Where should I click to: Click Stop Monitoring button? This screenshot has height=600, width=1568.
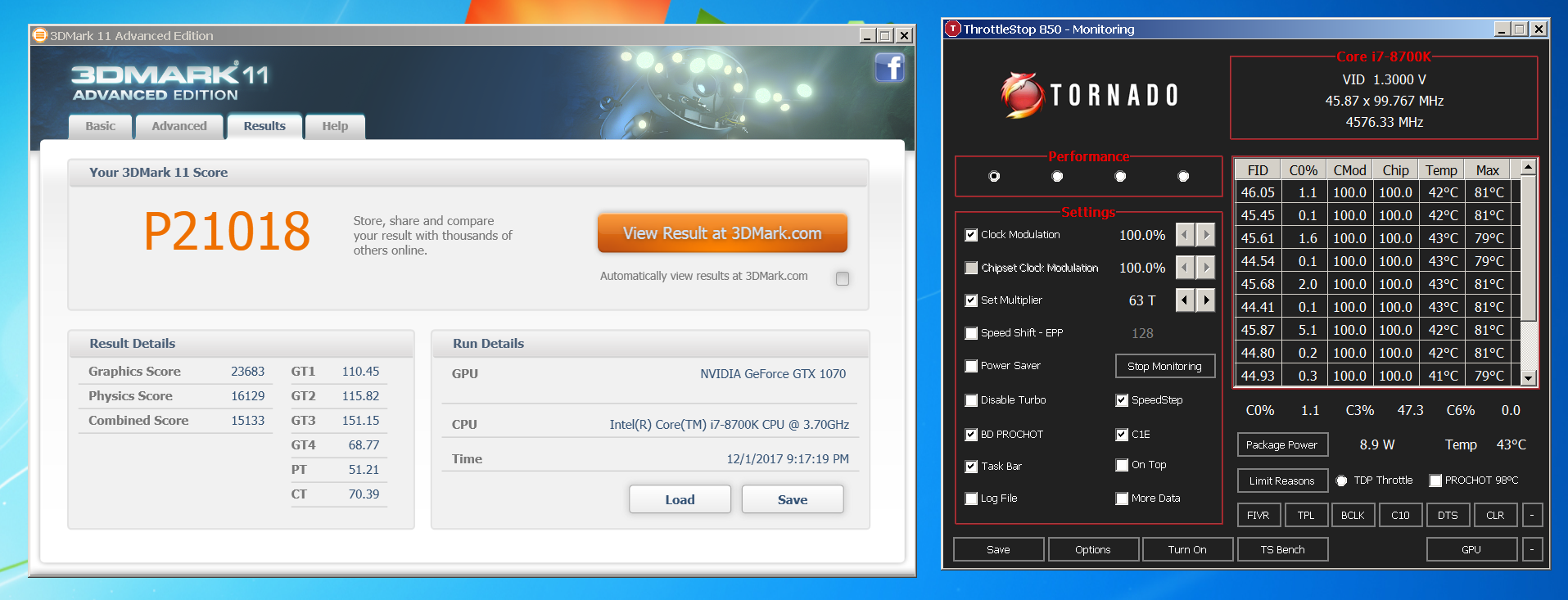click(1165, 366)
